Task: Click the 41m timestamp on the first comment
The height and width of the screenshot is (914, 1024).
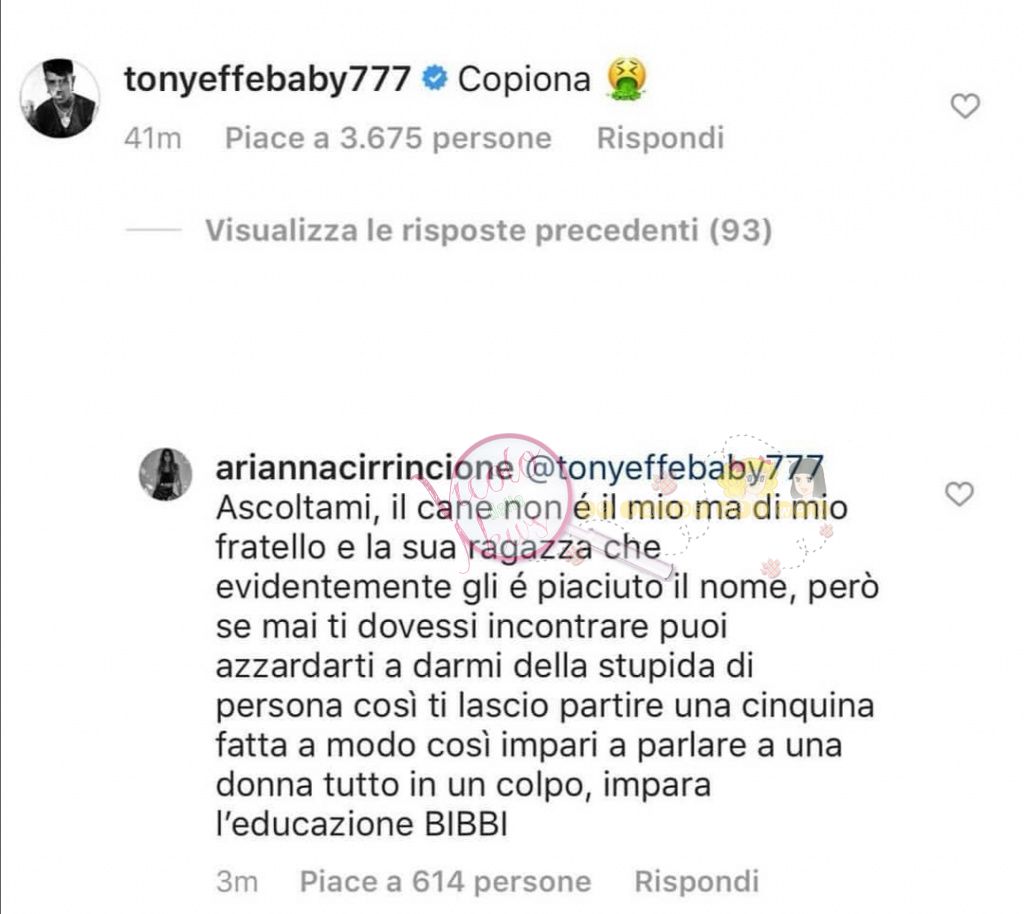Action: (x=153, y=138)
